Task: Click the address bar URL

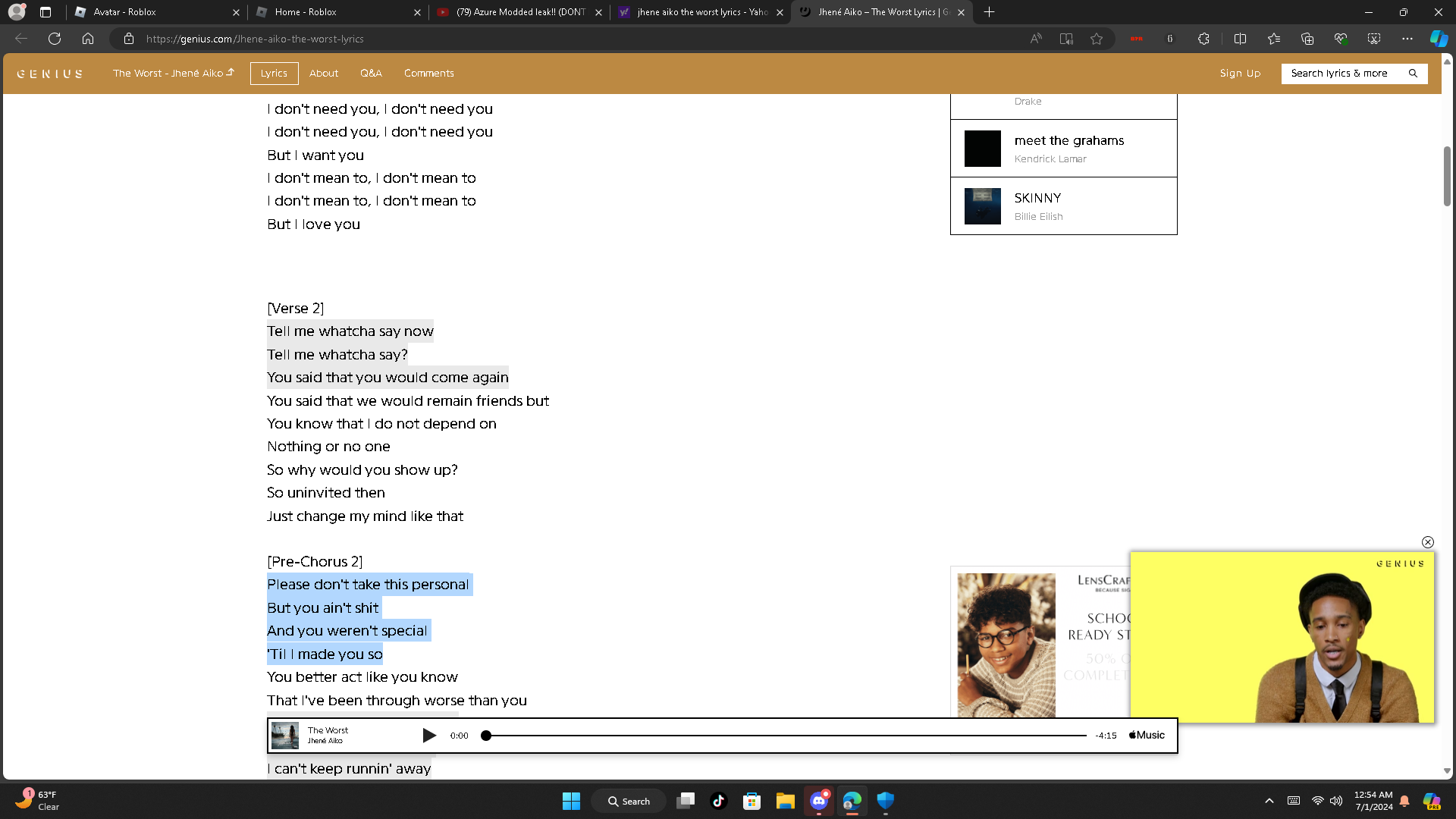Action: tap(255, 39)
